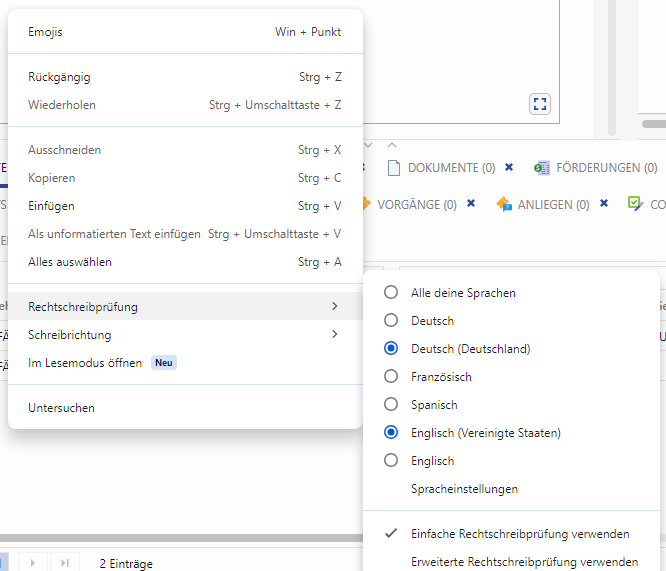Select the 'Alle deine Sprachen' radio option

[391, 293]
